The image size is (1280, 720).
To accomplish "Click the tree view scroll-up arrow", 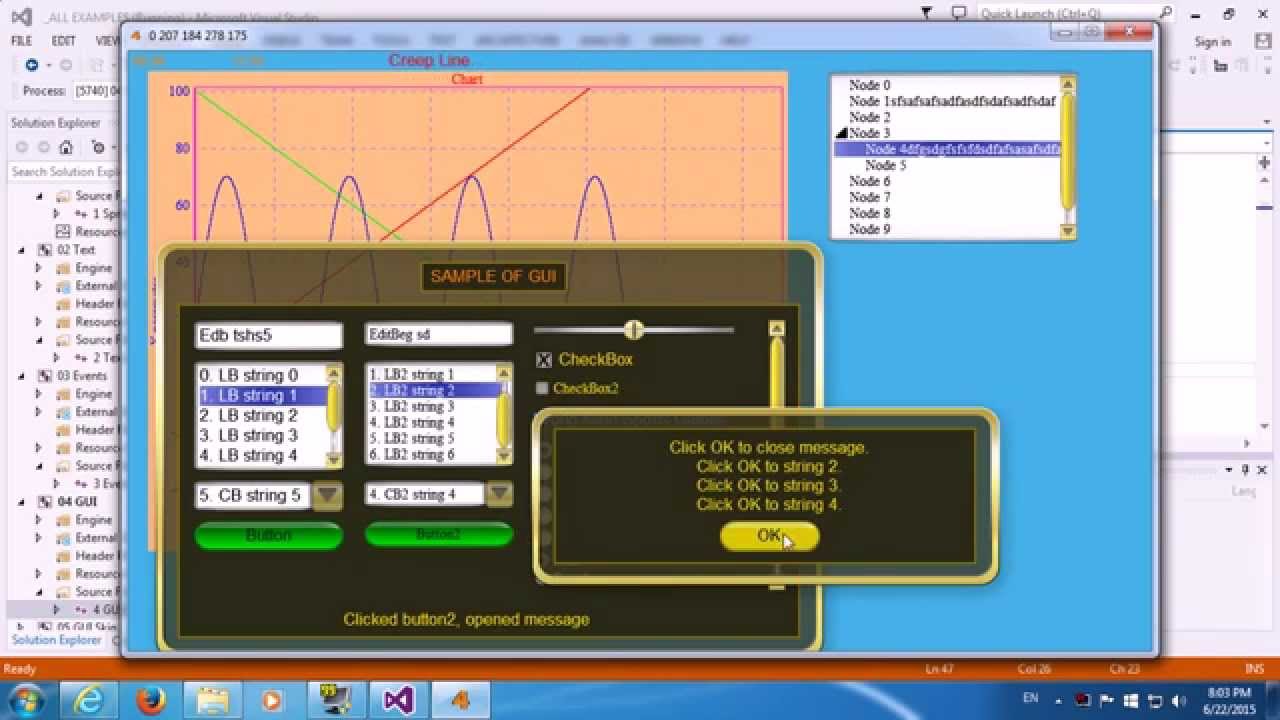I will point(1067,85).
